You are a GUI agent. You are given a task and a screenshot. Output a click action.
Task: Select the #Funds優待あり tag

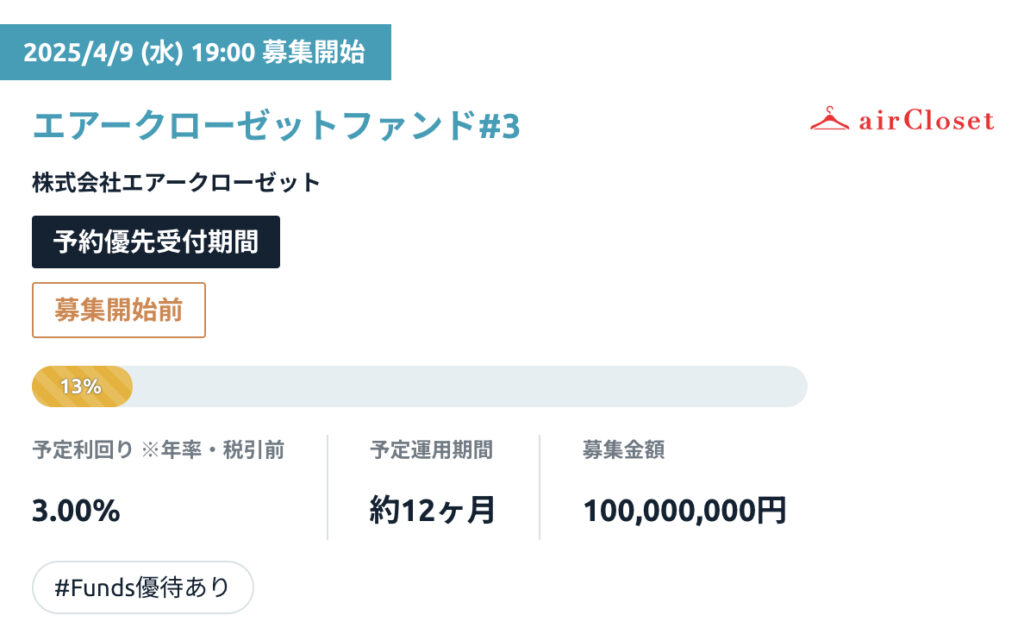[x=143, y=588]
